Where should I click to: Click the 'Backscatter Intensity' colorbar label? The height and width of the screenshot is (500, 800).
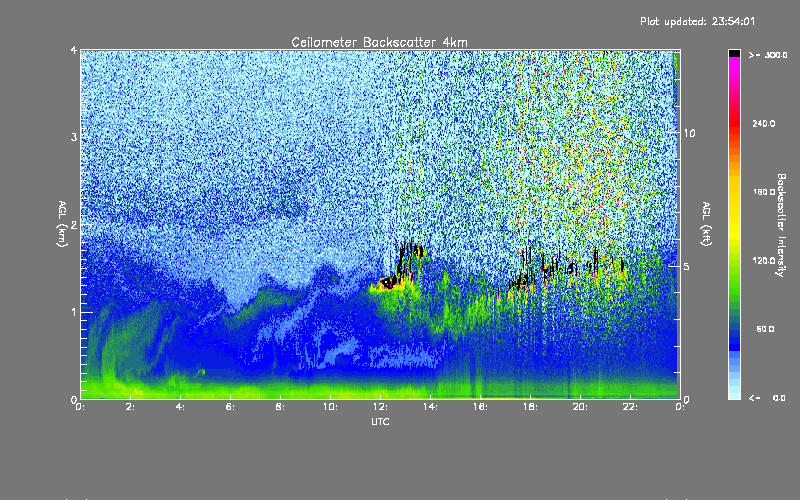click(781, 225)
